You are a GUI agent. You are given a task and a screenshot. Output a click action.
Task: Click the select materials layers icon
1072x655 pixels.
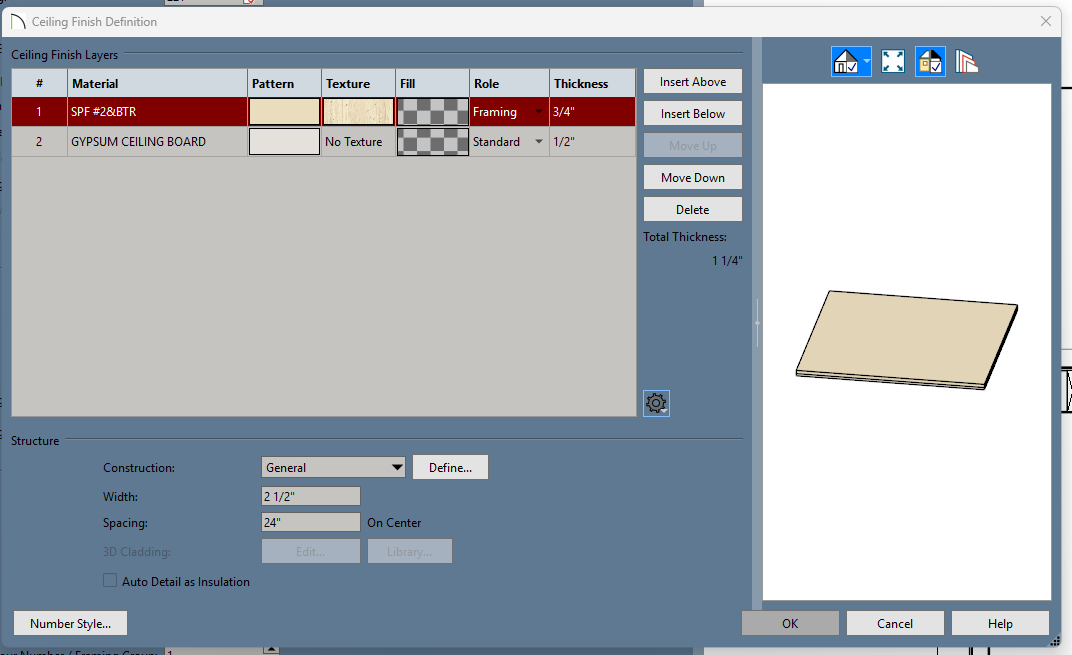pyautogui.click(x=967, y=62)
